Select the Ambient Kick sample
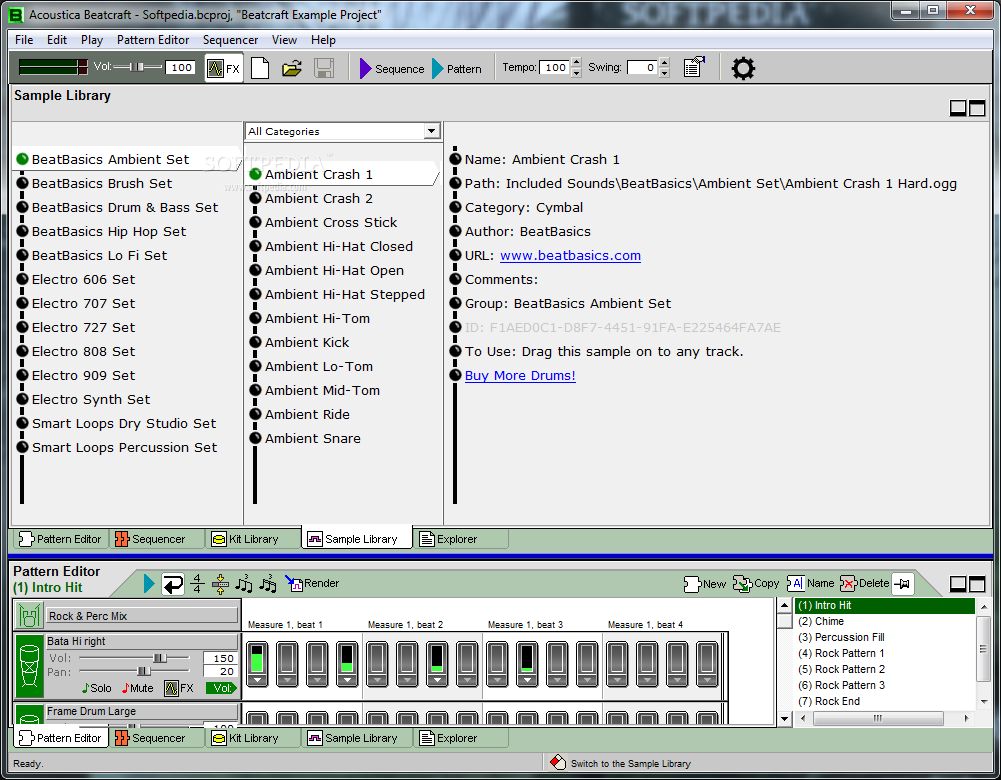This screenshot has width=1001, height=780. pyautogui.click(x=307, y=342)
